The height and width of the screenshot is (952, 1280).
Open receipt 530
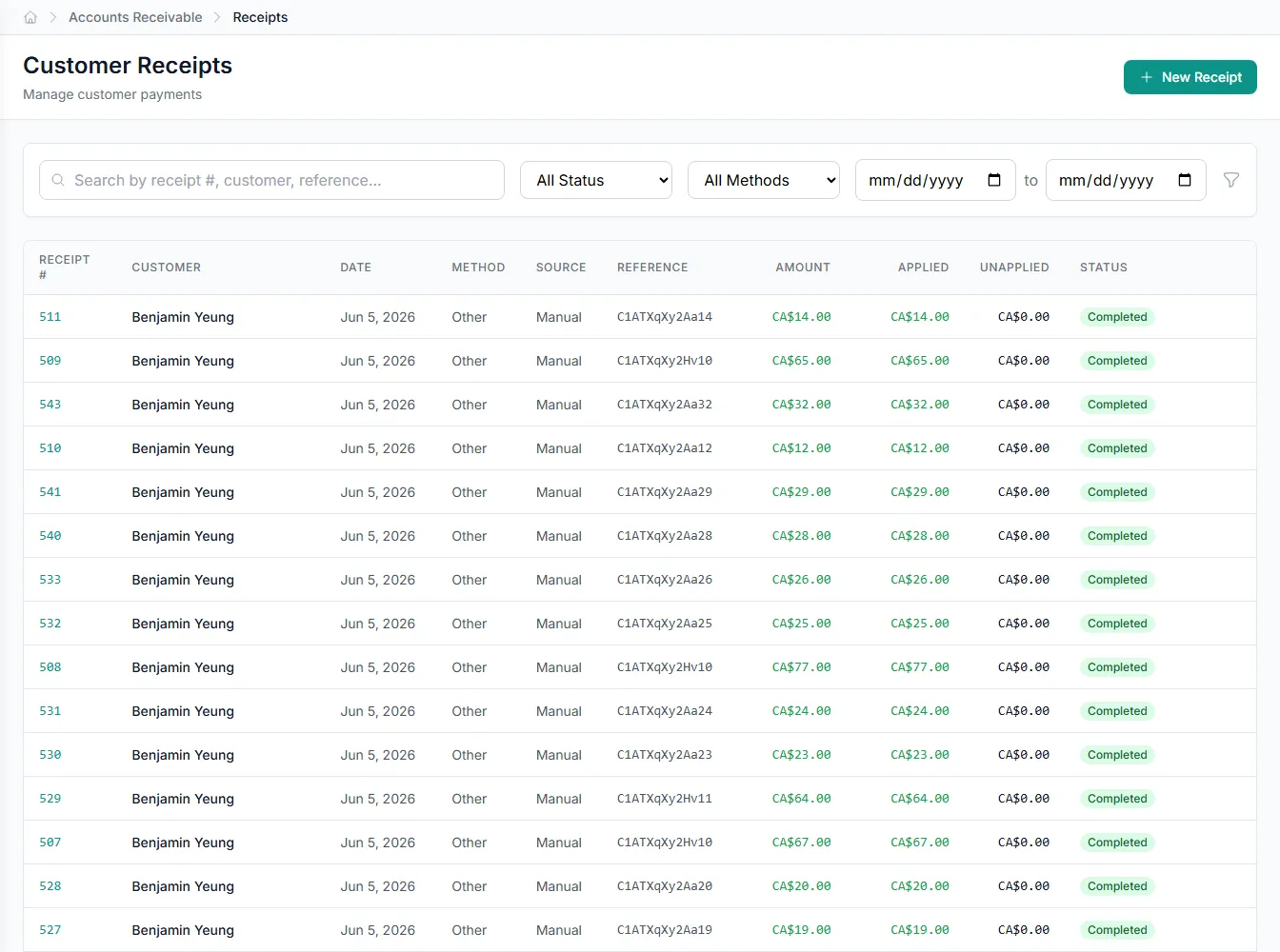(50, 755)
